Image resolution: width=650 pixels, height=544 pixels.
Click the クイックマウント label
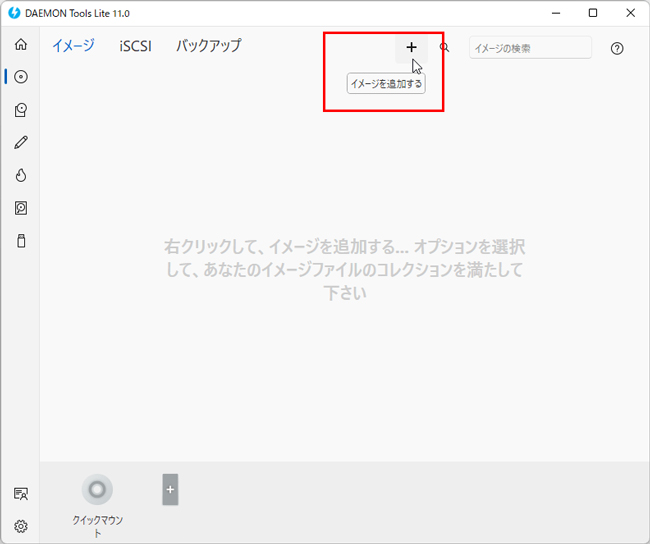(97, 526)
